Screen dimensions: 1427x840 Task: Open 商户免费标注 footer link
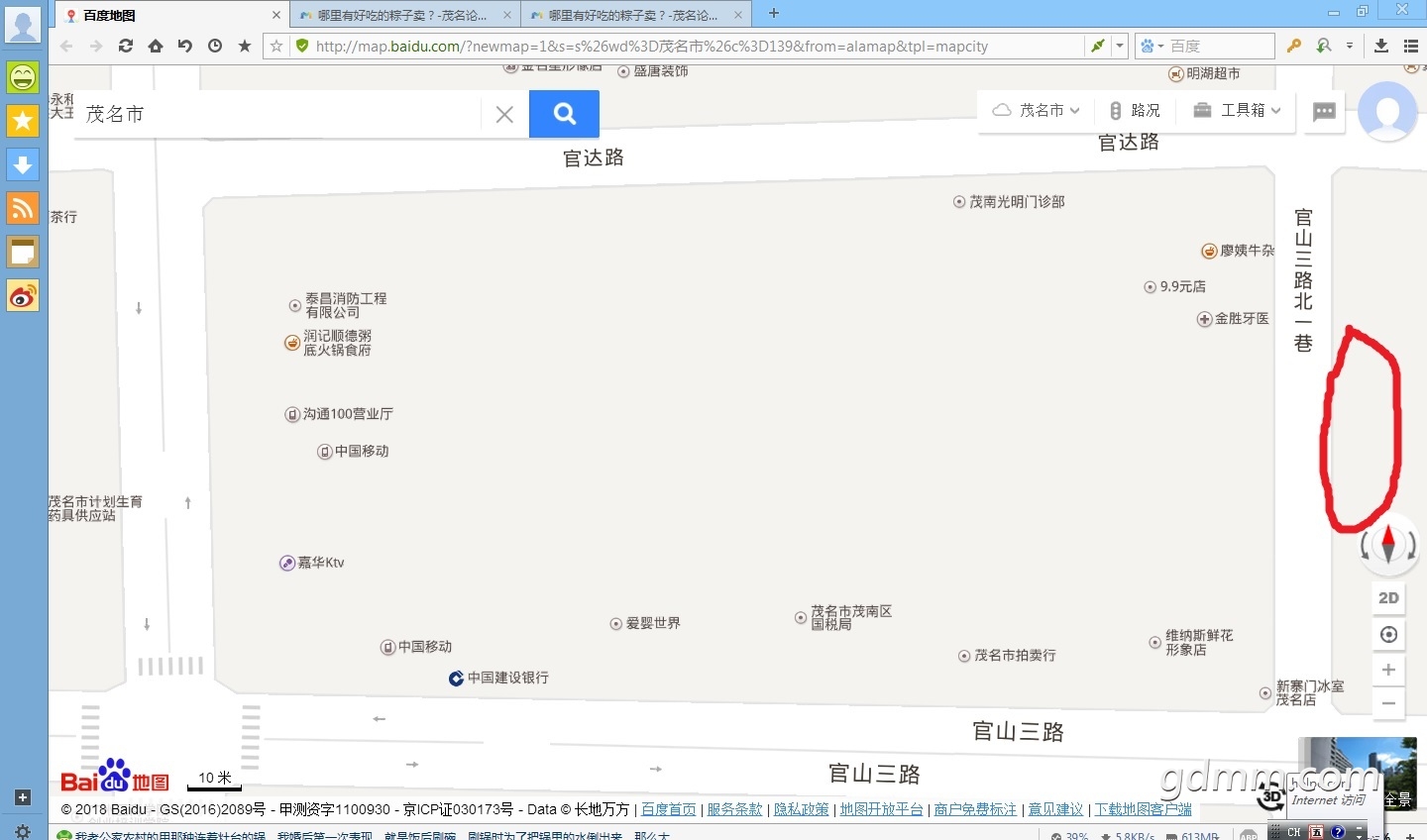[975, 809]
